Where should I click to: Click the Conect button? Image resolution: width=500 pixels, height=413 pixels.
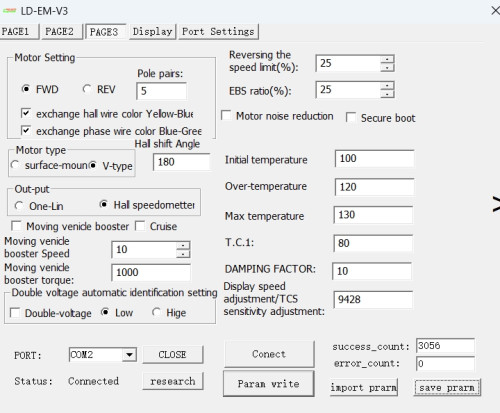tap(269, 354)
